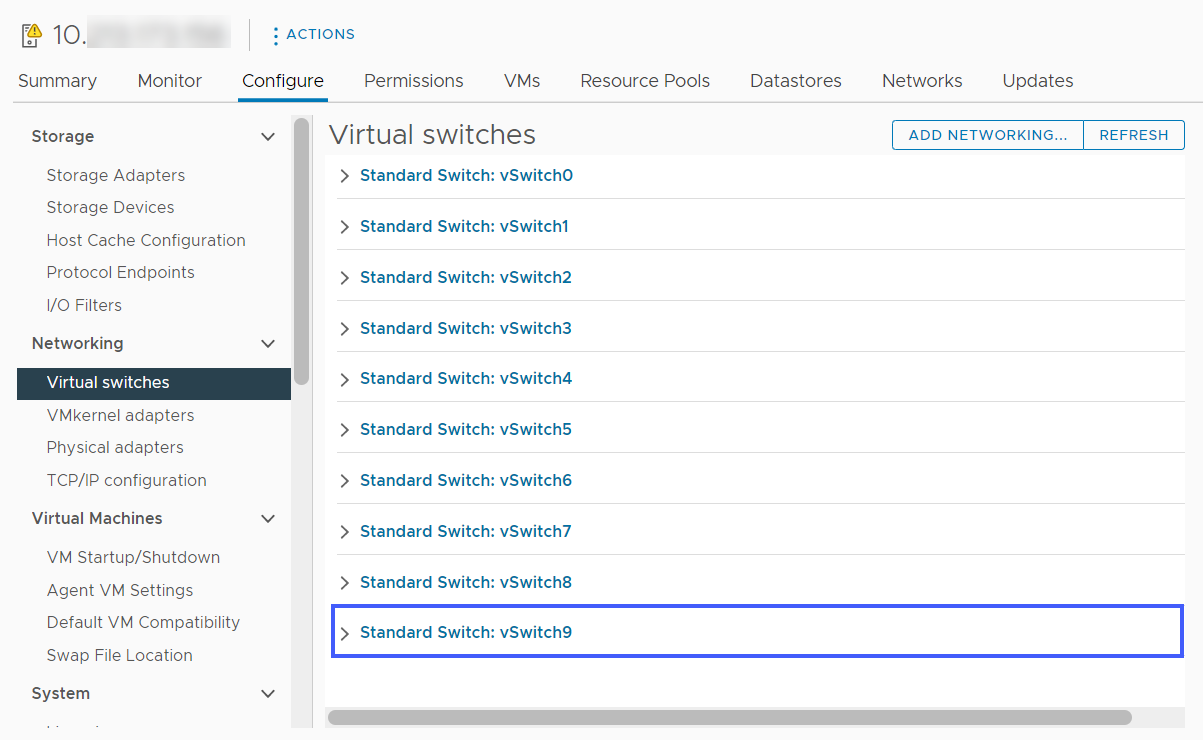Screen dimensions: 1203x740
Task: Open Storage Adapters in the sidebar
Action: [116, 176]
